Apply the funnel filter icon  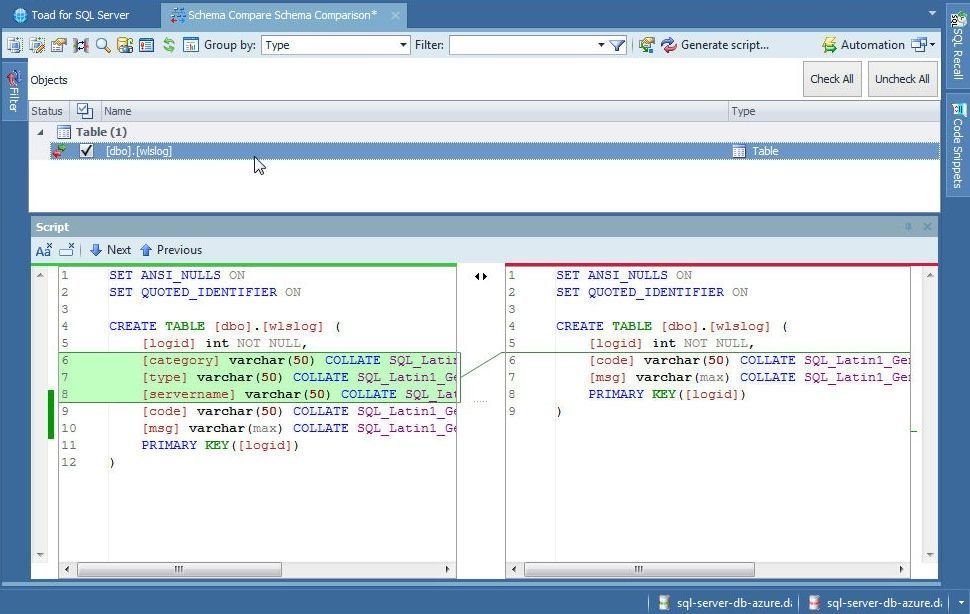coord(617,45)
